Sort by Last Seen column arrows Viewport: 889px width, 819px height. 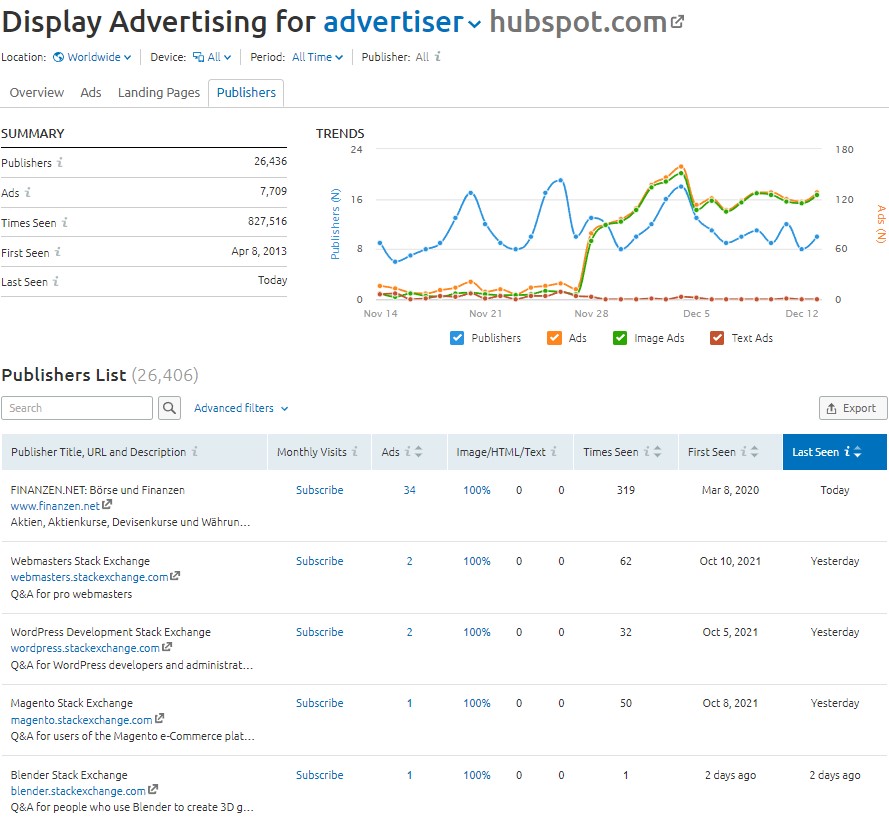pos(857,451)
